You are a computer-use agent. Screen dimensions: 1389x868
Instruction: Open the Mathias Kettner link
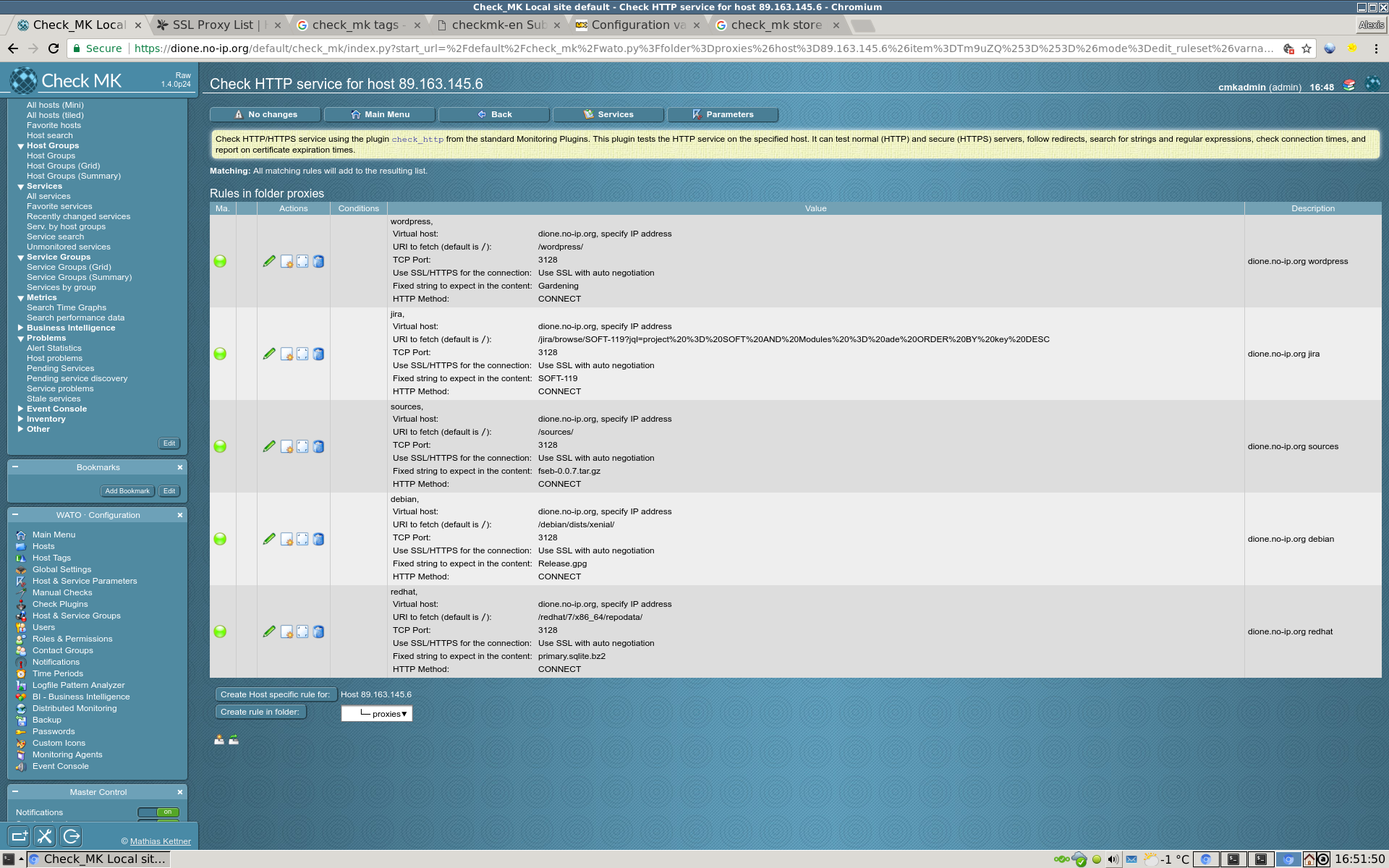coord(161,841)
